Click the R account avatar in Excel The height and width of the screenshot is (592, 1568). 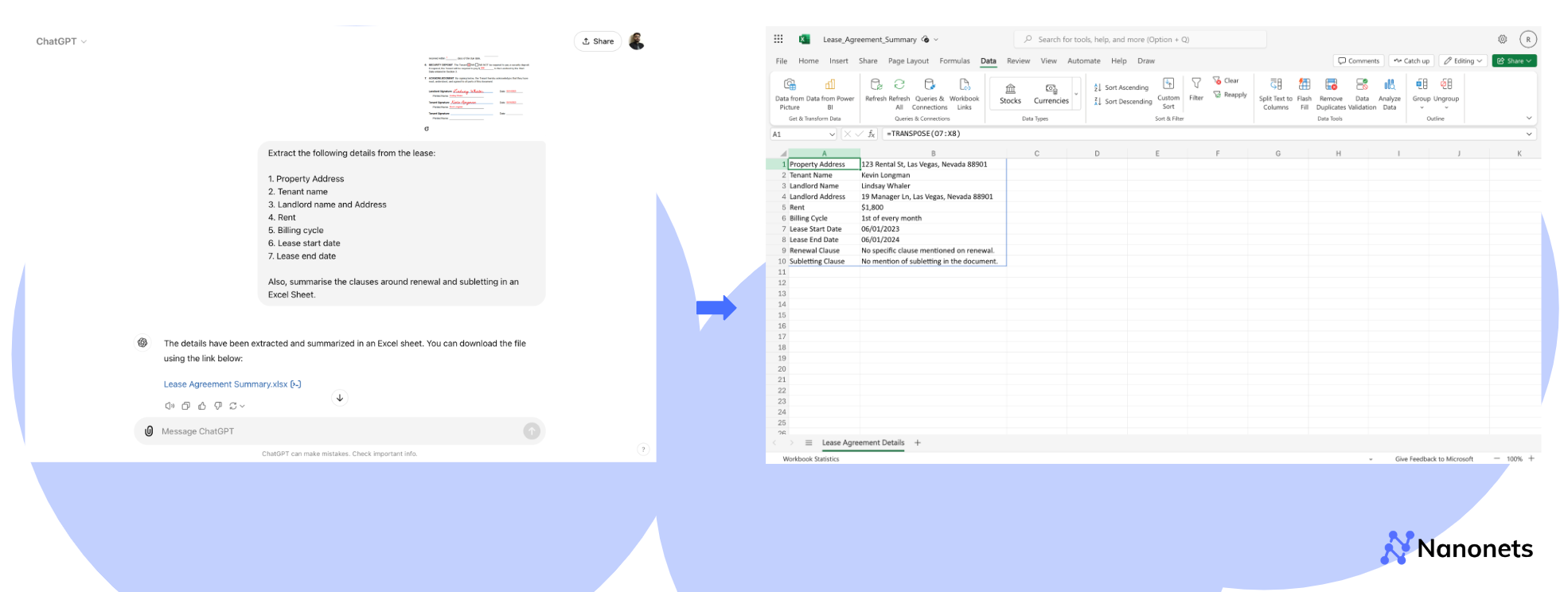(x=1527, y=39)
